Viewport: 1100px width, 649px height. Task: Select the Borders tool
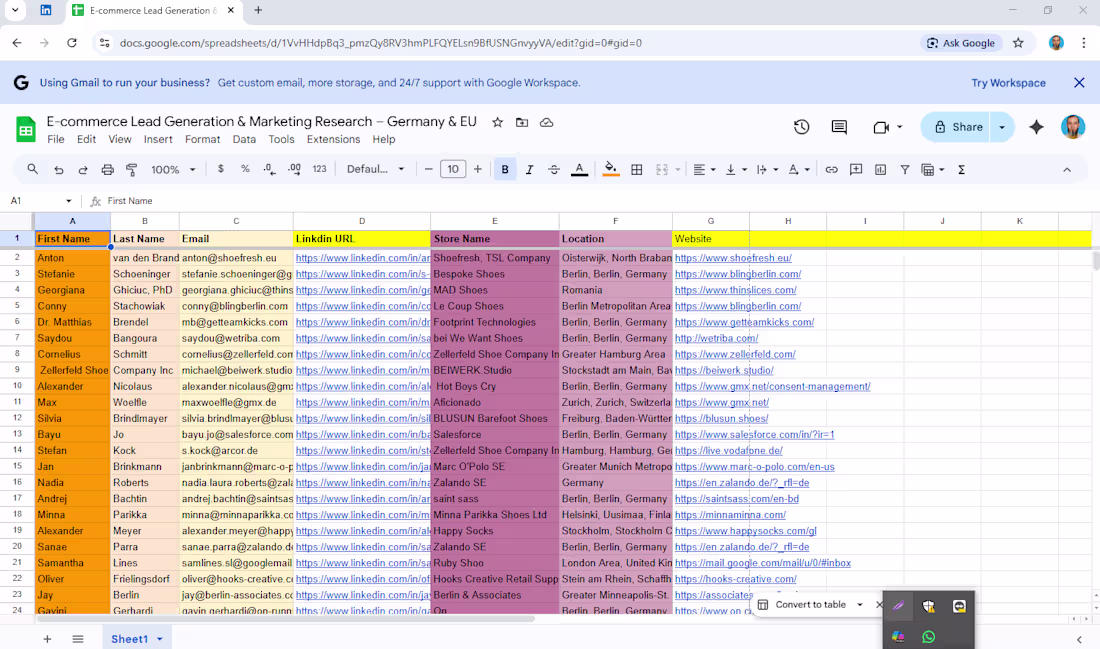637,169
